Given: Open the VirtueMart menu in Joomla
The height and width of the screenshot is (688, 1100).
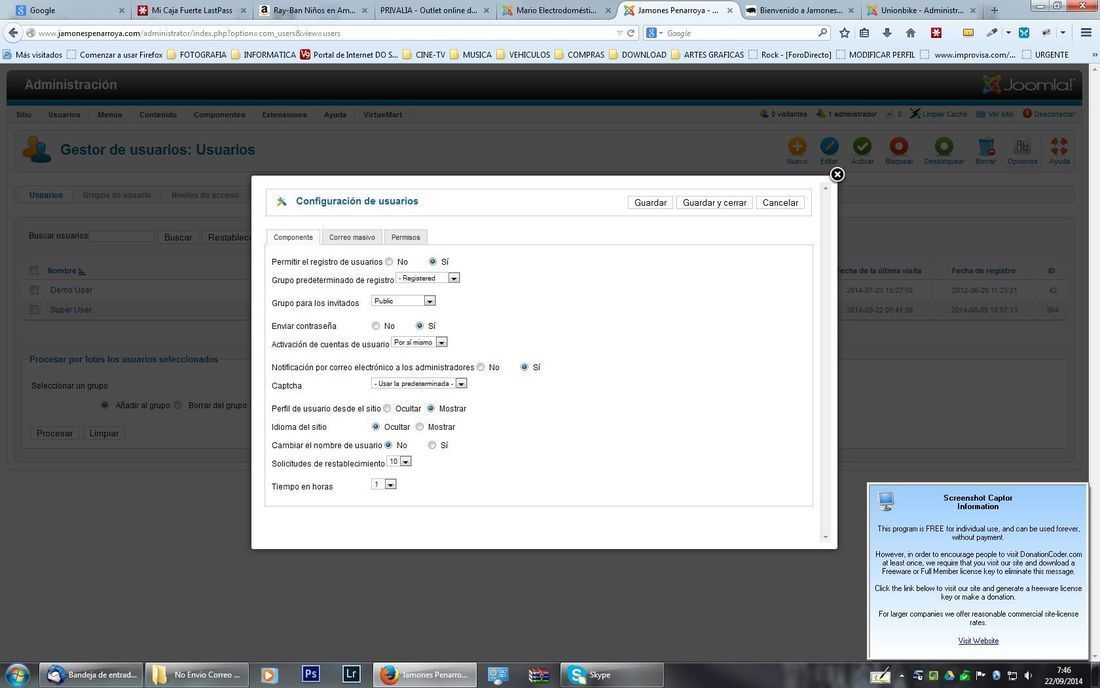Looking at the screenshot, I should click(382, 114).
